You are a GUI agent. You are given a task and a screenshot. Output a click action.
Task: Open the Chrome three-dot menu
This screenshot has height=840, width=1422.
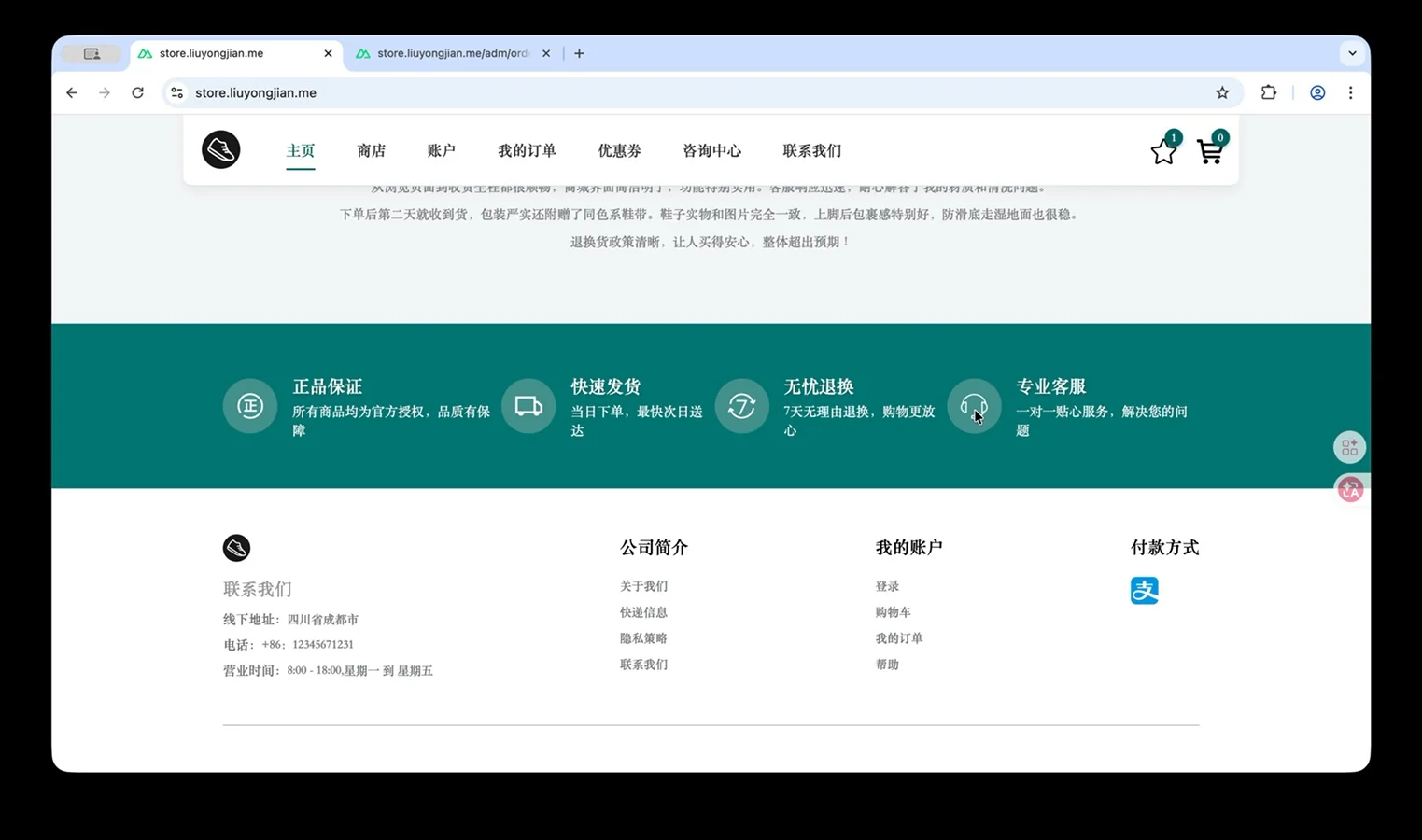pyautogui.click(x=1350, y=92)
